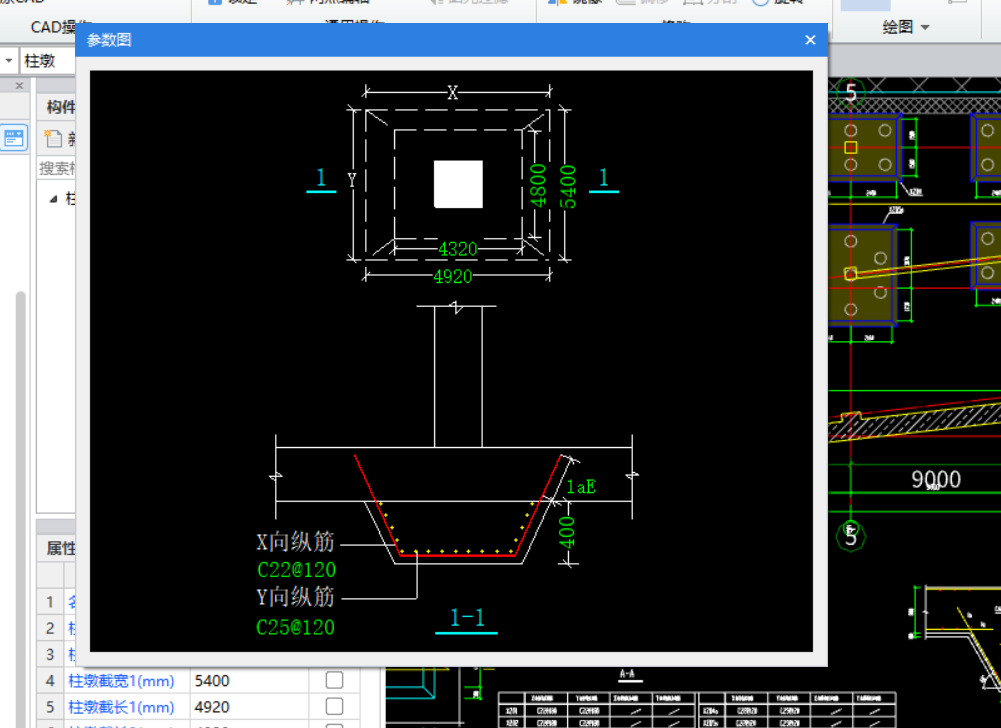The height and width of the screenshot is (728, 1001).
Task: Open the 柱墩 component type combo box
Action: point(47,61)
